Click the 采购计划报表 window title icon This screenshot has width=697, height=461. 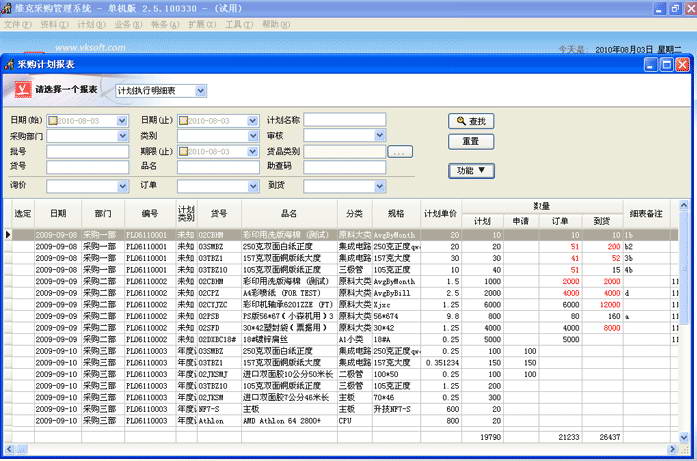tap(9, 64)
